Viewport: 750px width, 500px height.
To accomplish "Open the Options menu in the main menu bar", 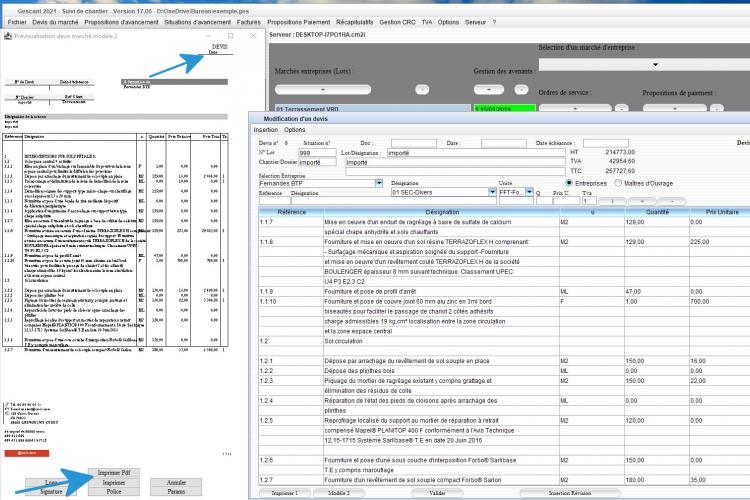I will [448, 22].
